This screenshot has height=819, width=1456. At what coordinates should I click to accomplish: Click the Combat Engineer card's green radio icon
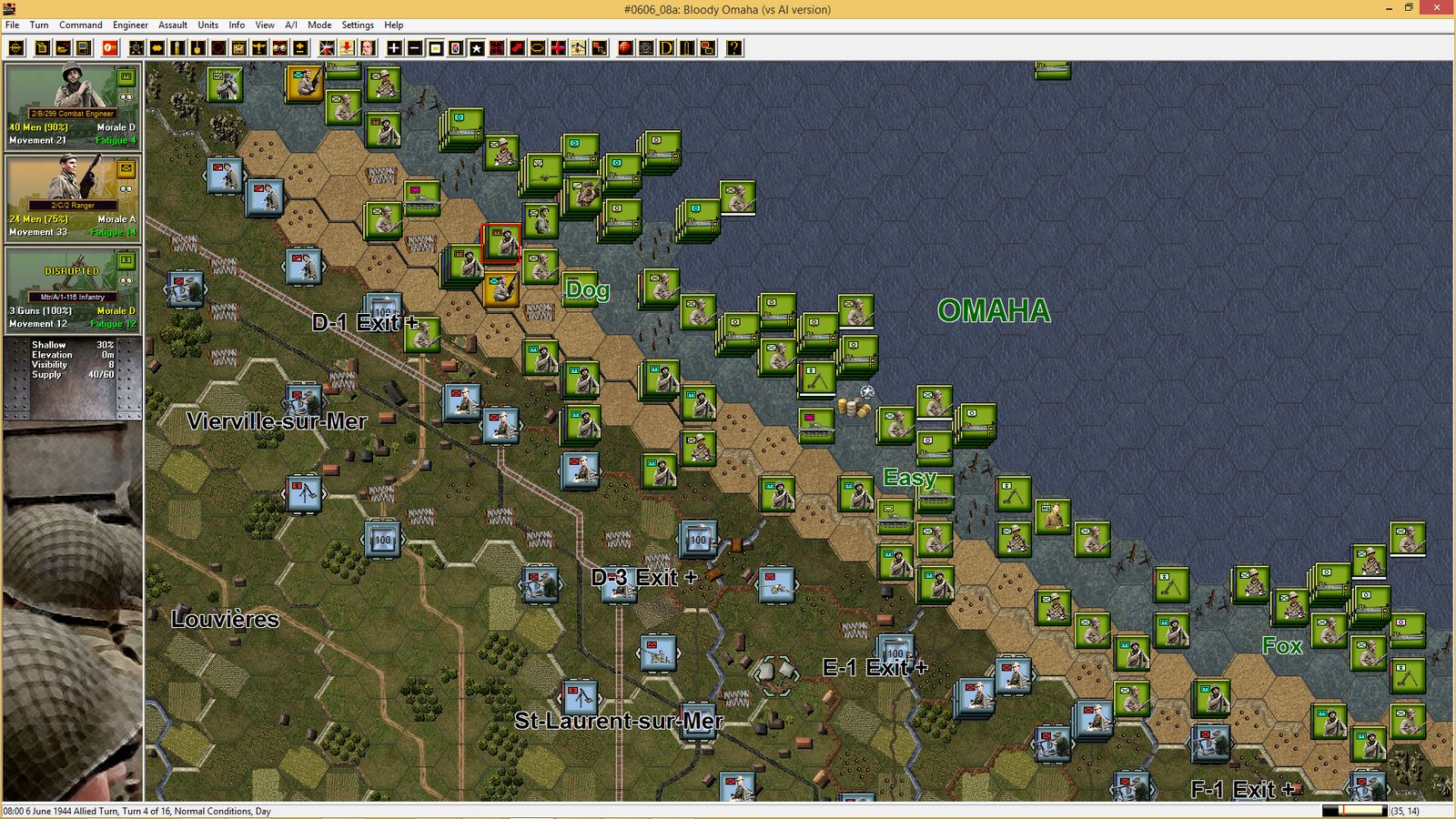point(126,76)
